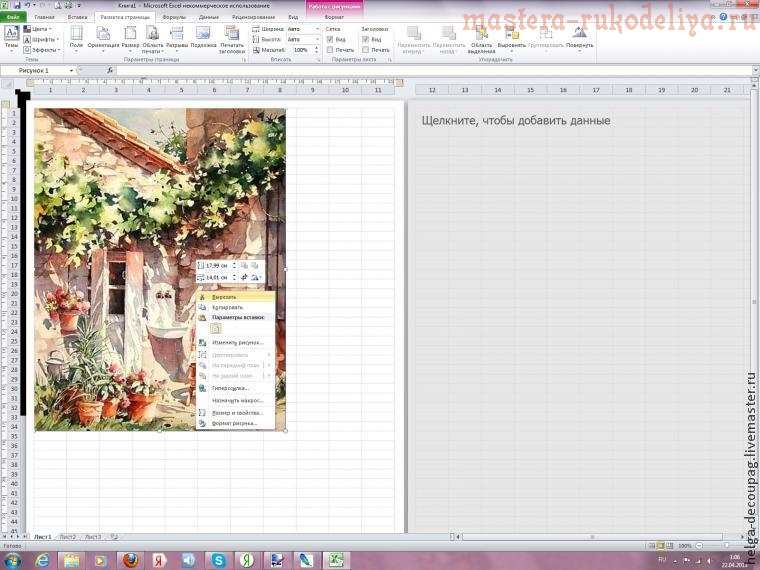
Task: Click the paste option icon under Параметры вставки
Action: (216, 329)
